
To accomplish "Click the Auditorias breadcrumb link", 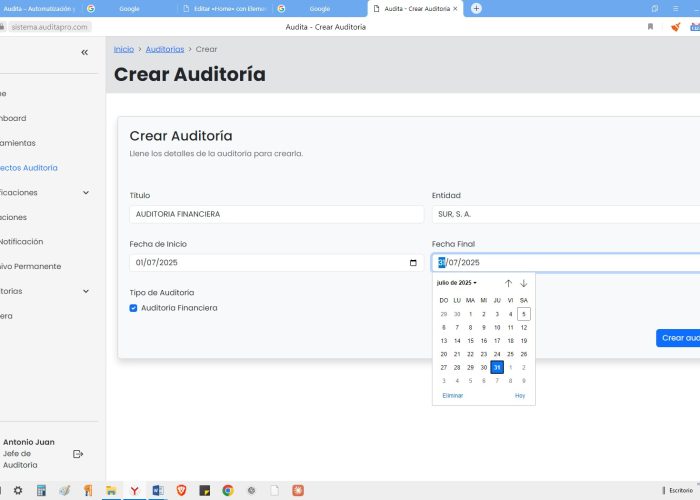I will pos(165,49).
